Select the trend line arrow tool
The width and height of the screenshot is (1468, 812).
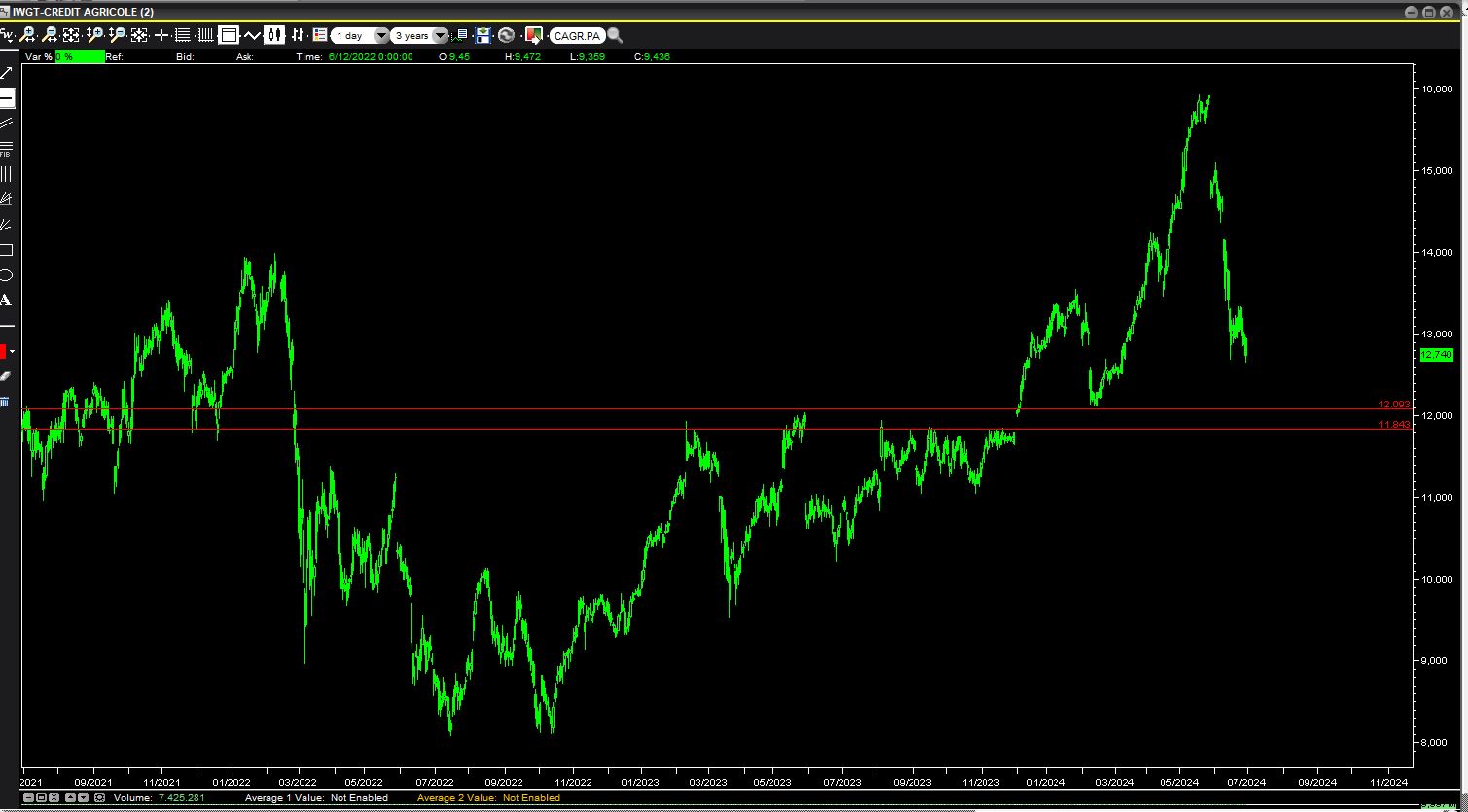tap(6, 73)
